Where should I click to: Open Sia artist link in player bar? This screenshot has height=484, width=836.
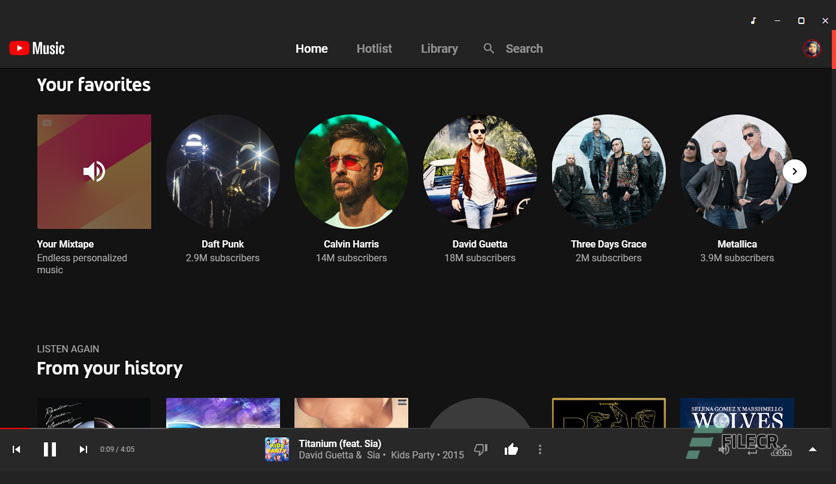(373, 455)
